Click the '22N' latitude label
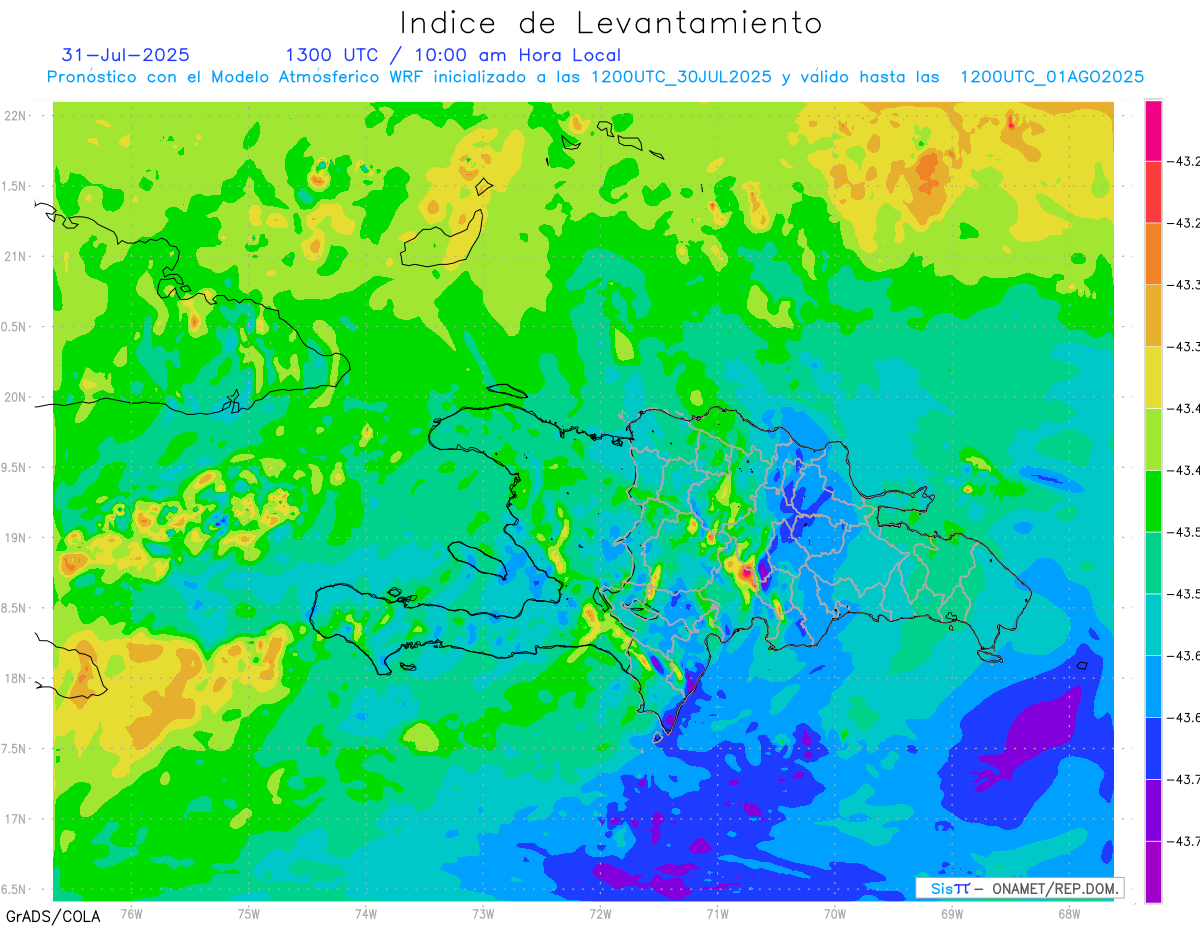This screenshot has width=1200, height=927. [x=15, y=116]
